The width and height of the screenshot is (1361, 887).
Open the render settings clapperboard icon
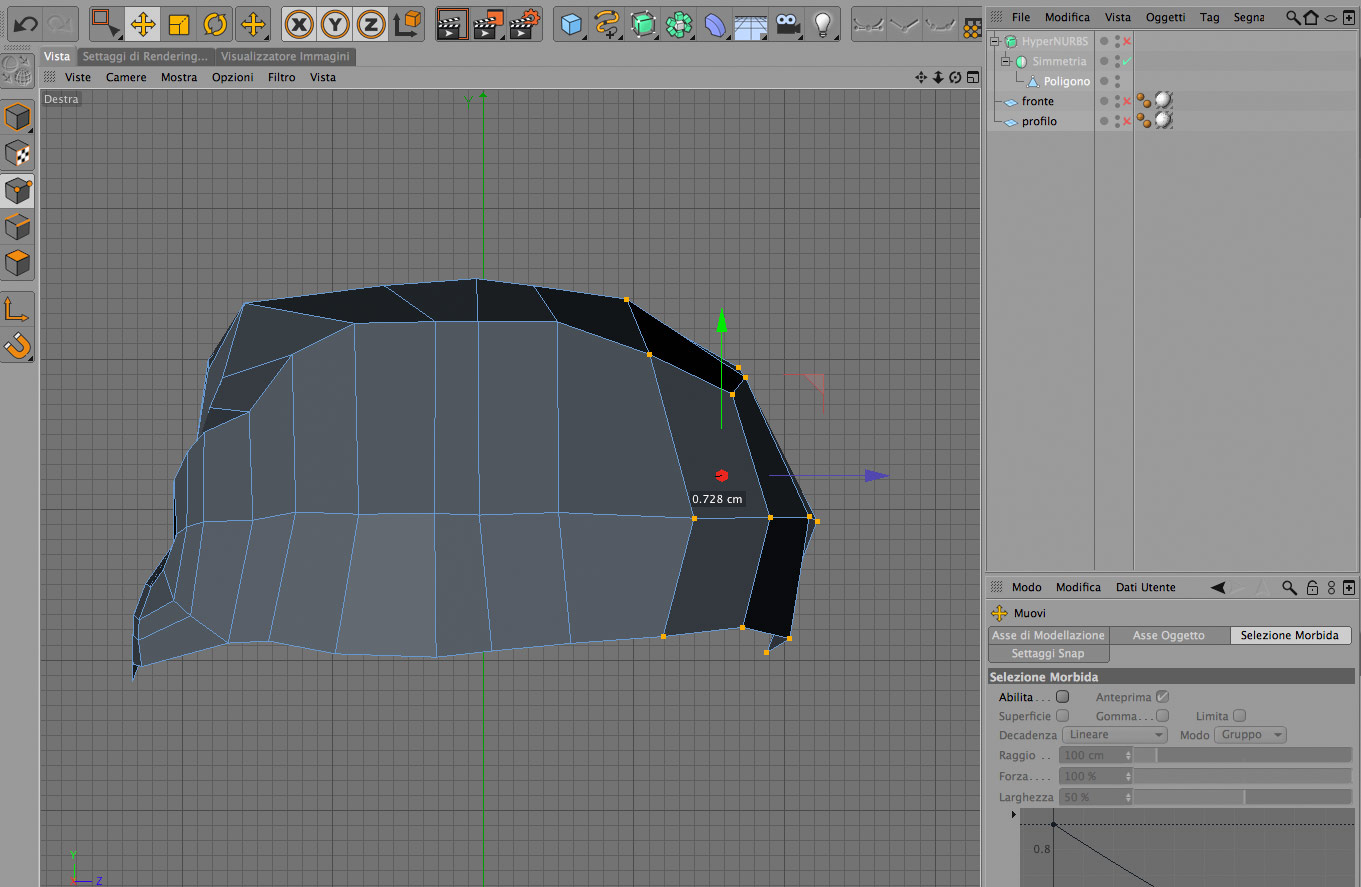[523, 24]
